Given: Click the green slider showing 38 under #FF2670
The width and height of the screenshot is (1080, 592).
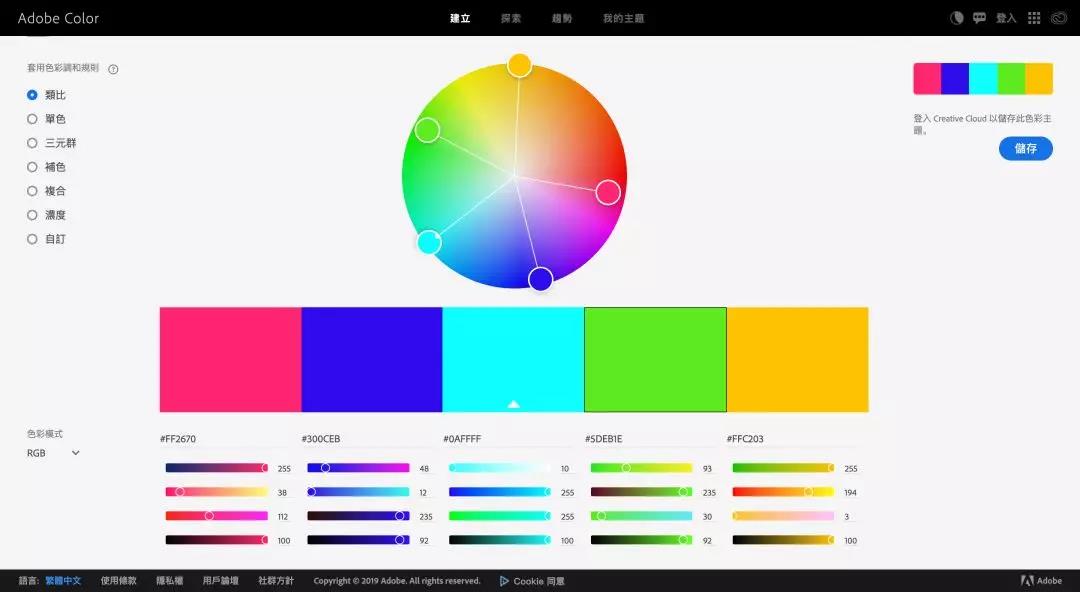Looking at the screenshot, I should [x=216, y=492].
